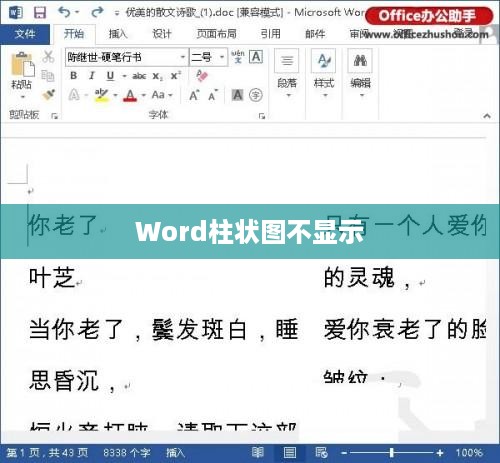
Task: Copy selection with the copy icon
Action: (48, 76)
